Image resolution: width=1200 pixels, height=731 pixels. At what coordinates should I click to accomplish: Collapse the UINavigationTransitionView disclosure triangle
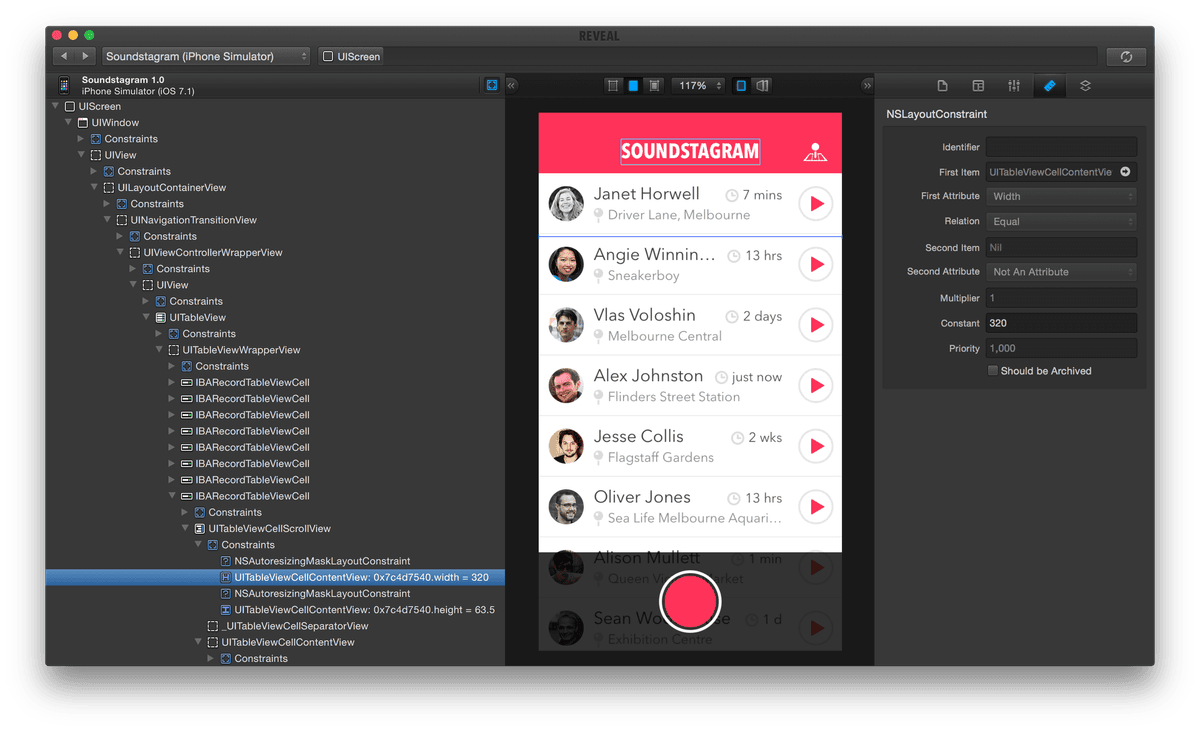click(107, 220)
